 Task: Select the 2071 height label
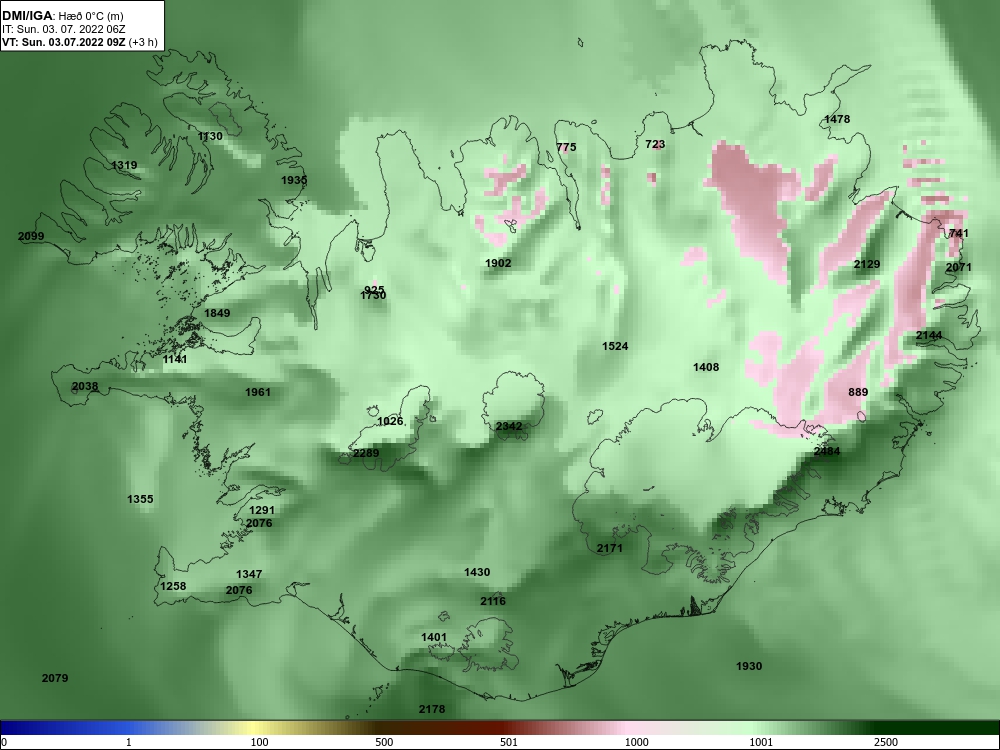959,267
